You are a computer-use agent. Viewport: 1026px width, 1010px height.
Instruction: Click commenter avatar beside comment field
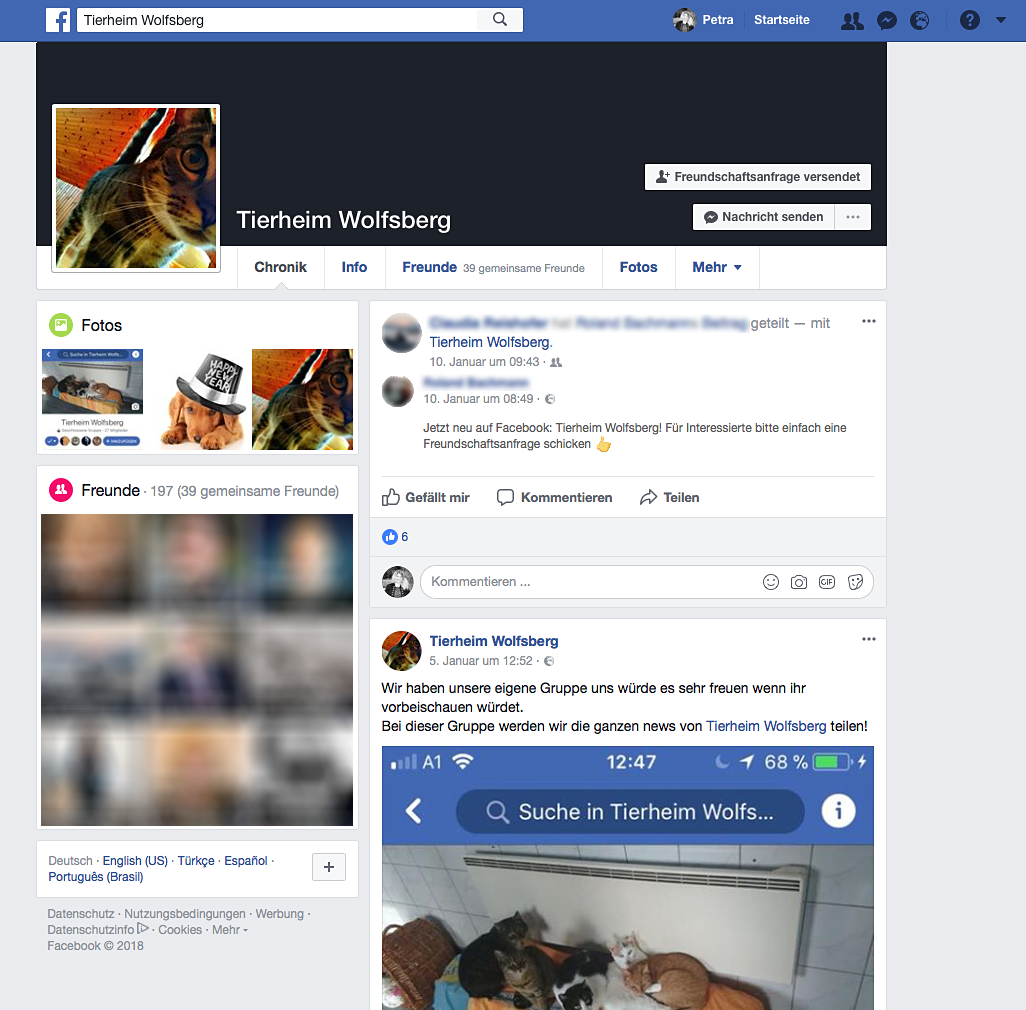398,582
